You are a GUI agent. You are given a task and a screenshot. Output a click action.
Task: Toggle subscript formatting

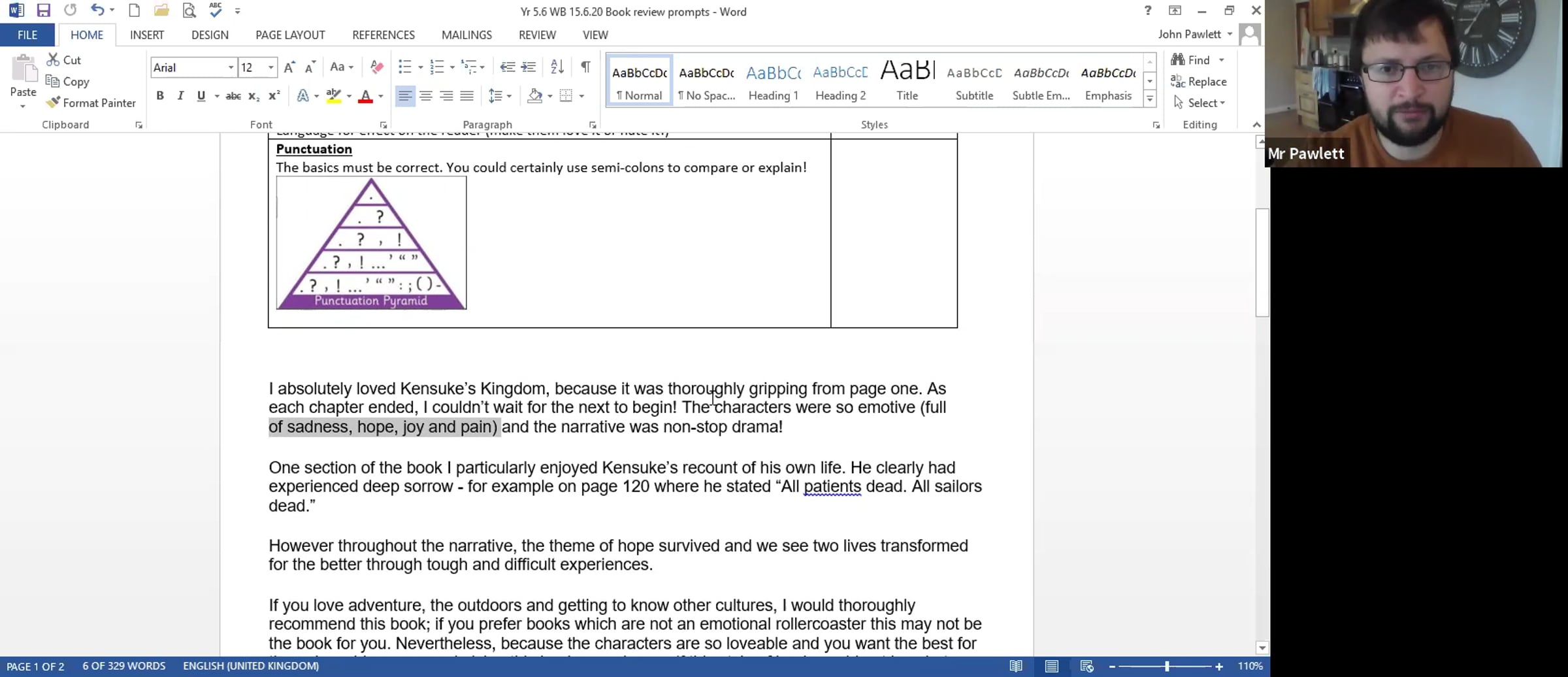click(254, 97)
